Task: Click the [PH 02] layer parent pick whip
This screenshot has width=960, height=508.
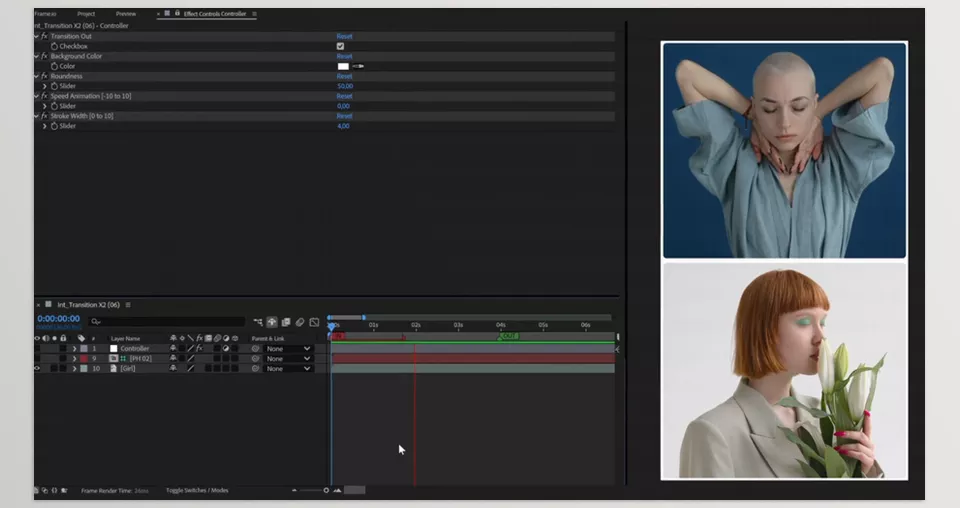Action: click(x=255, y=359)
